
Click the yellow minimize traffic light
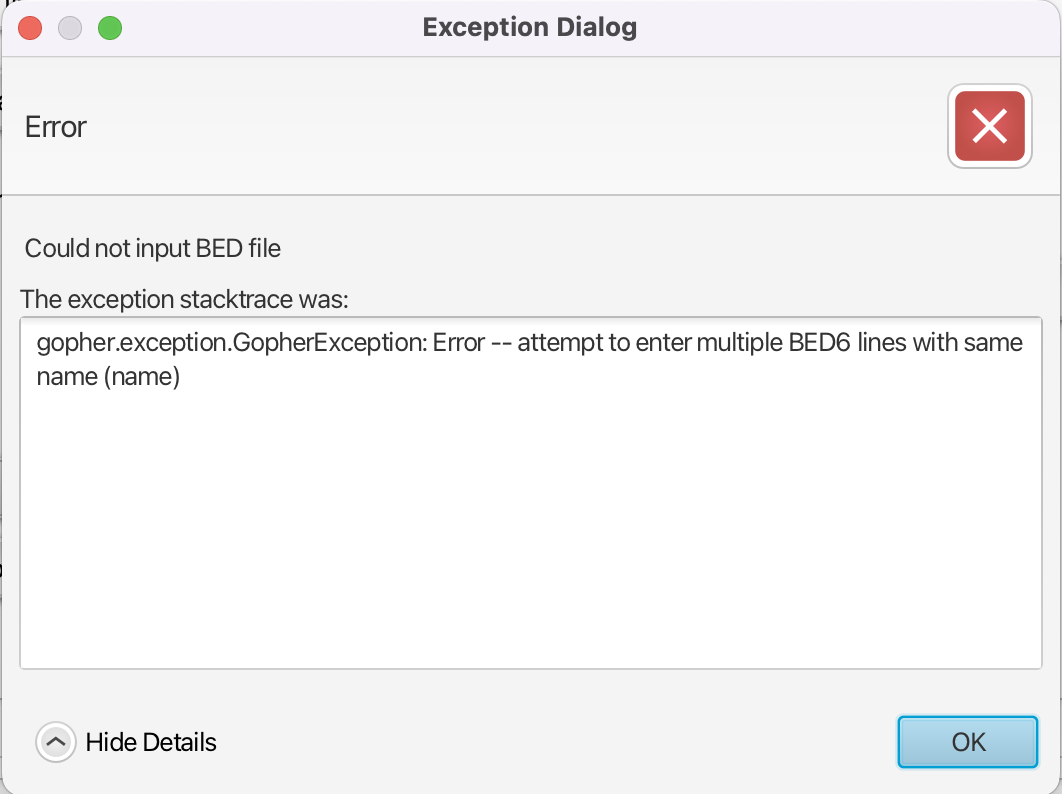click(x=70, y=28)
